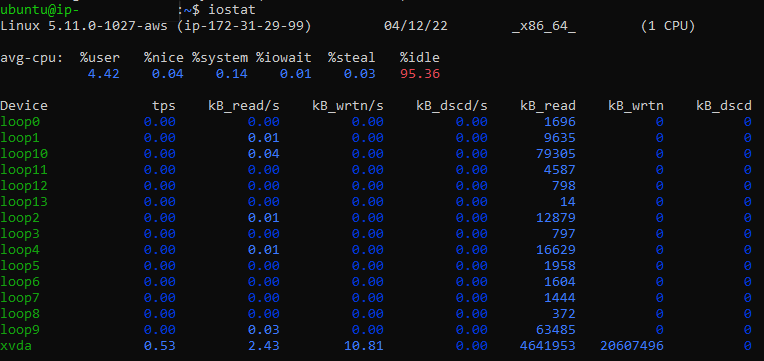The width and height of the screenshot is (764, 361).
Task: Select the %steal value 0.03
Action: pyautogui.click(x=360, y=74)
